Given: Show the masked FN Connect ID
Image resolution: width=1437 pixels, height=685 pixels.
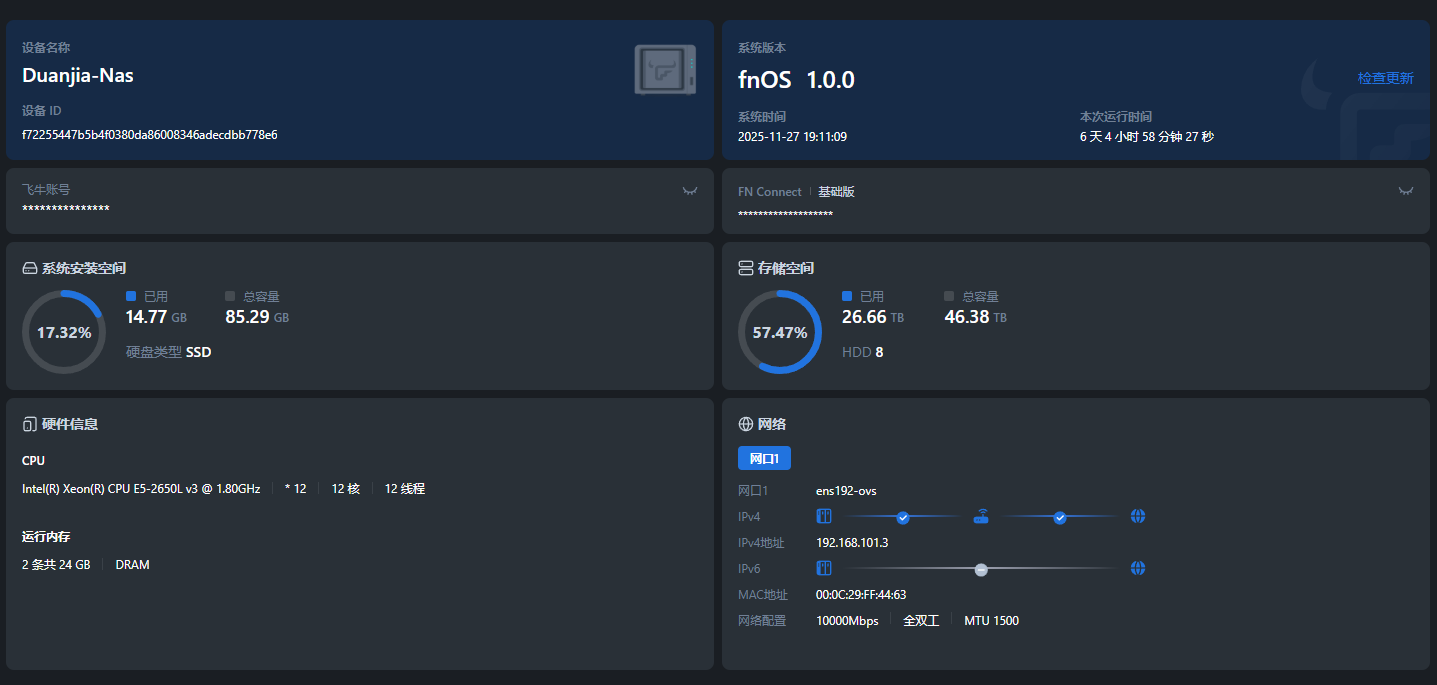Looking at the screenshot, I should [1406, 191].
